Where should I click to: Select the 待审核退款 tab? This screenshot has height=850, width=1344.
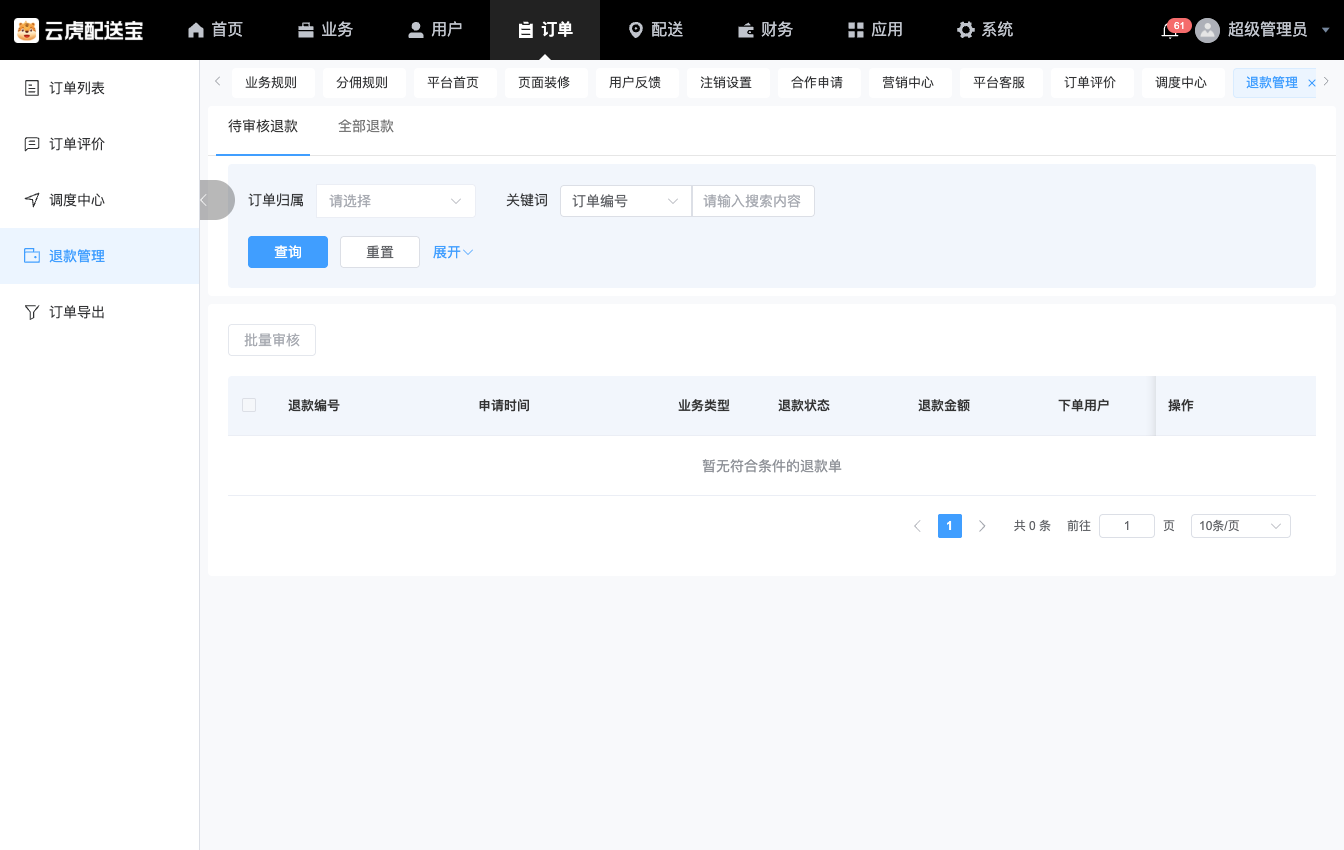263,126
